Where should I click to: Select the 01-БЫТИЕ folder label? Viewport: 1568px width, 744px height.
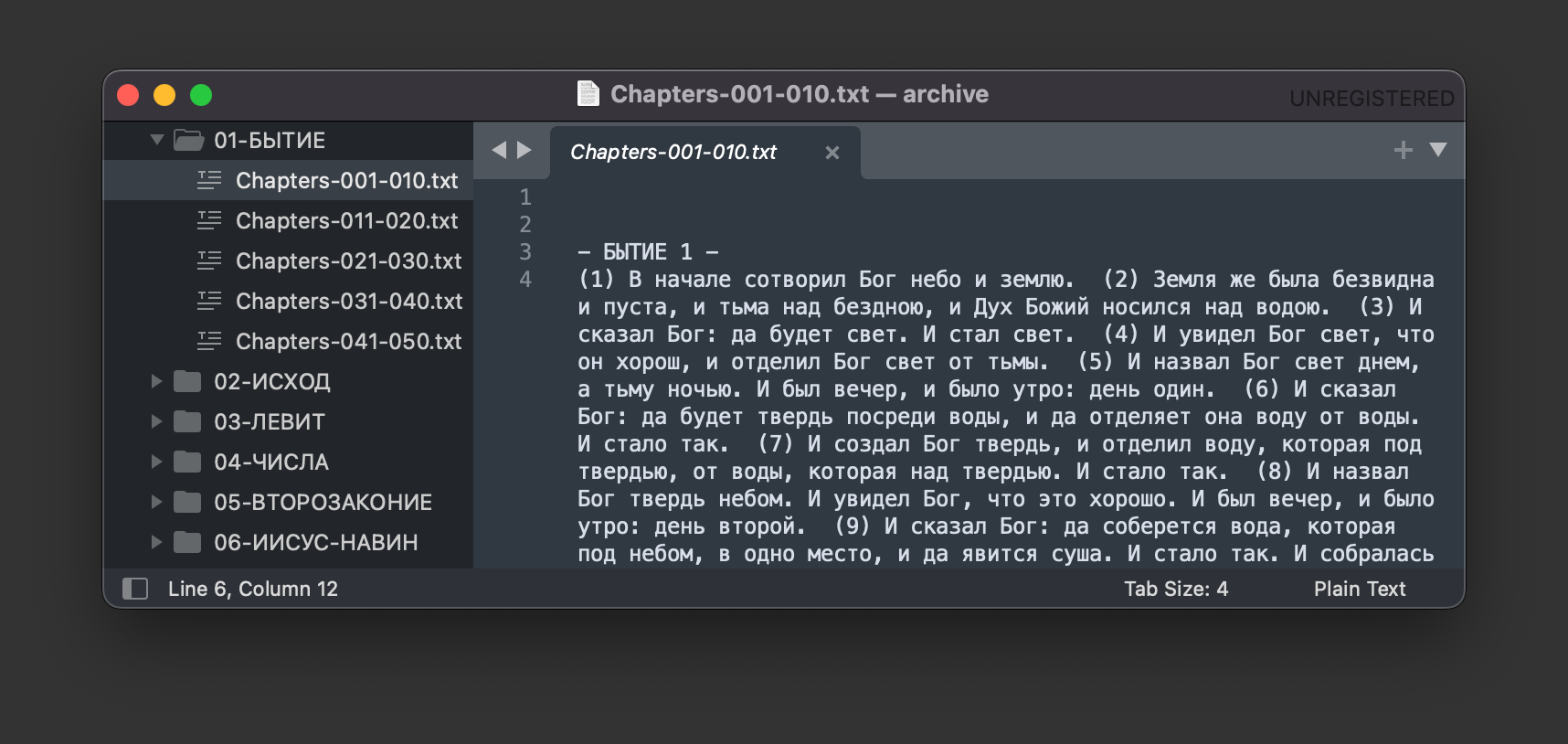tap(270, 140)
